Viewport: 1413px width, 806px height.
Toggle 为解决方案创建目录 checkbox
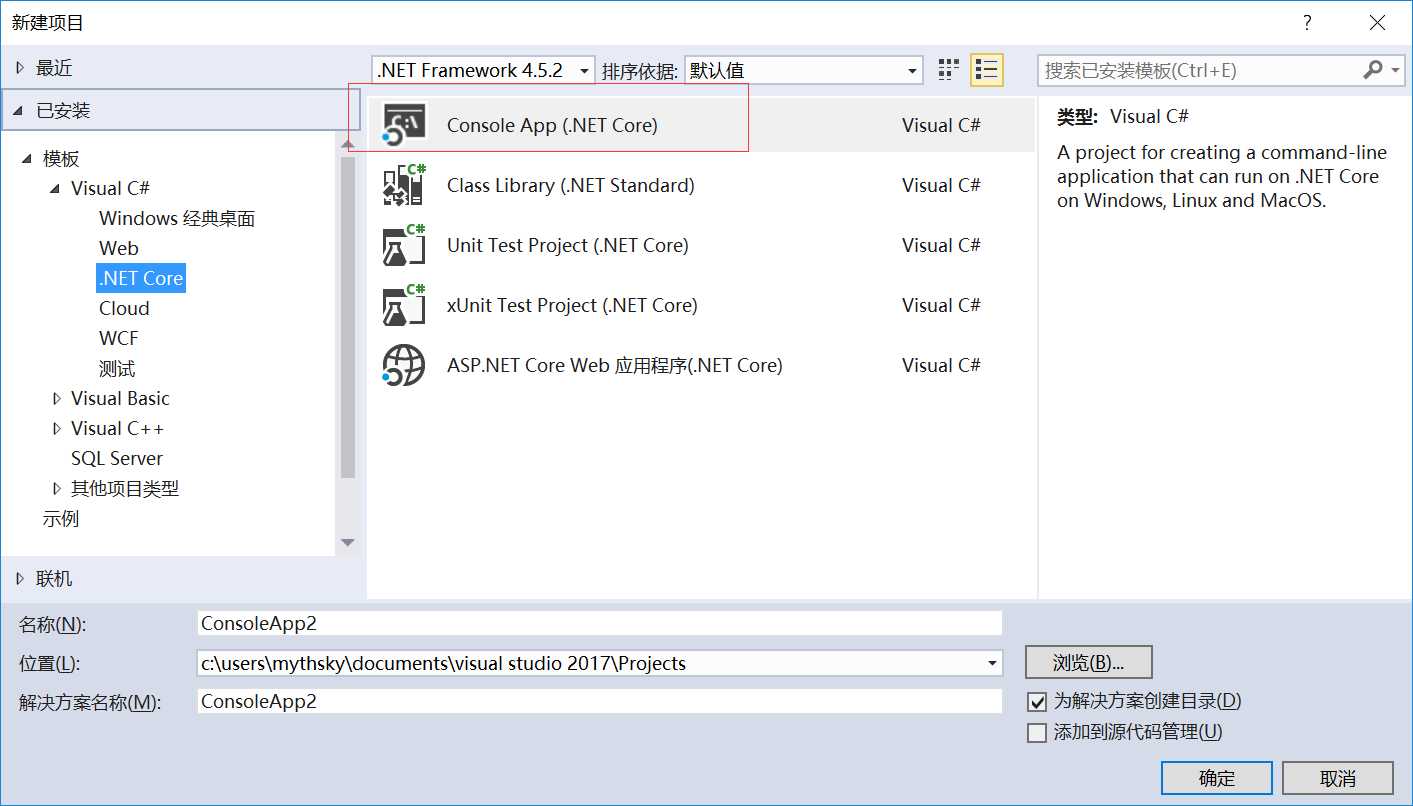pos(1037,702)
